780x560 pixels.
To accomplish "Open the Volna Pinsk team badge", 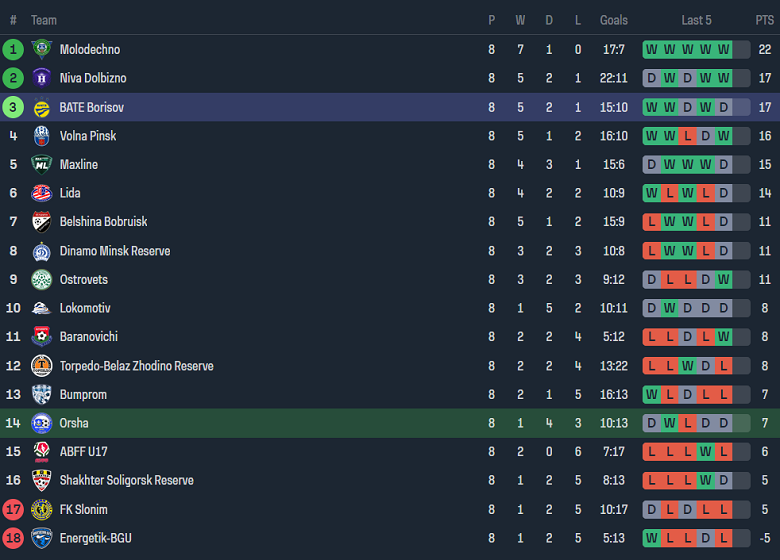I will point(41,136).
